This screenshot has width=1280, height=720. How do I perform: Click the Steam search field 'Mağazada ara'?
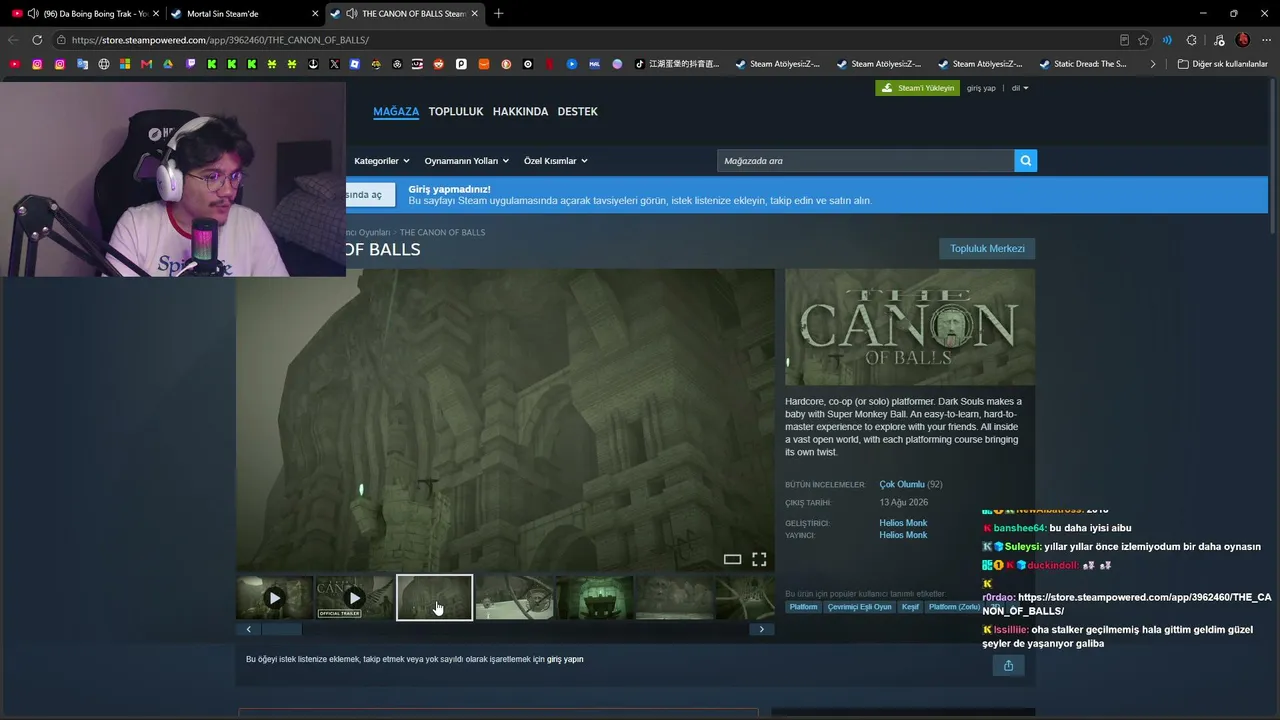click(x=865, y=161)
